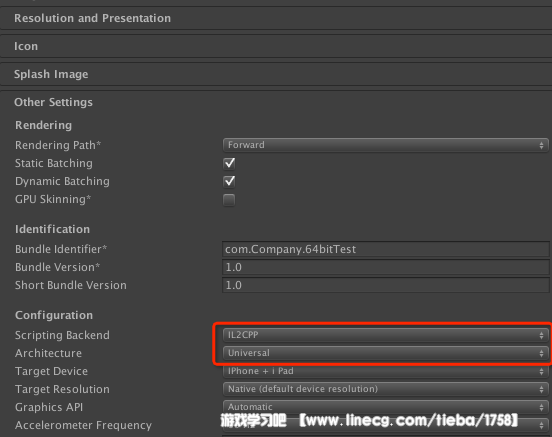Click the Scripting Backend dropdown arrows icon
The width and height of the screenshot is (552, 437).
[x=541, y=335]
